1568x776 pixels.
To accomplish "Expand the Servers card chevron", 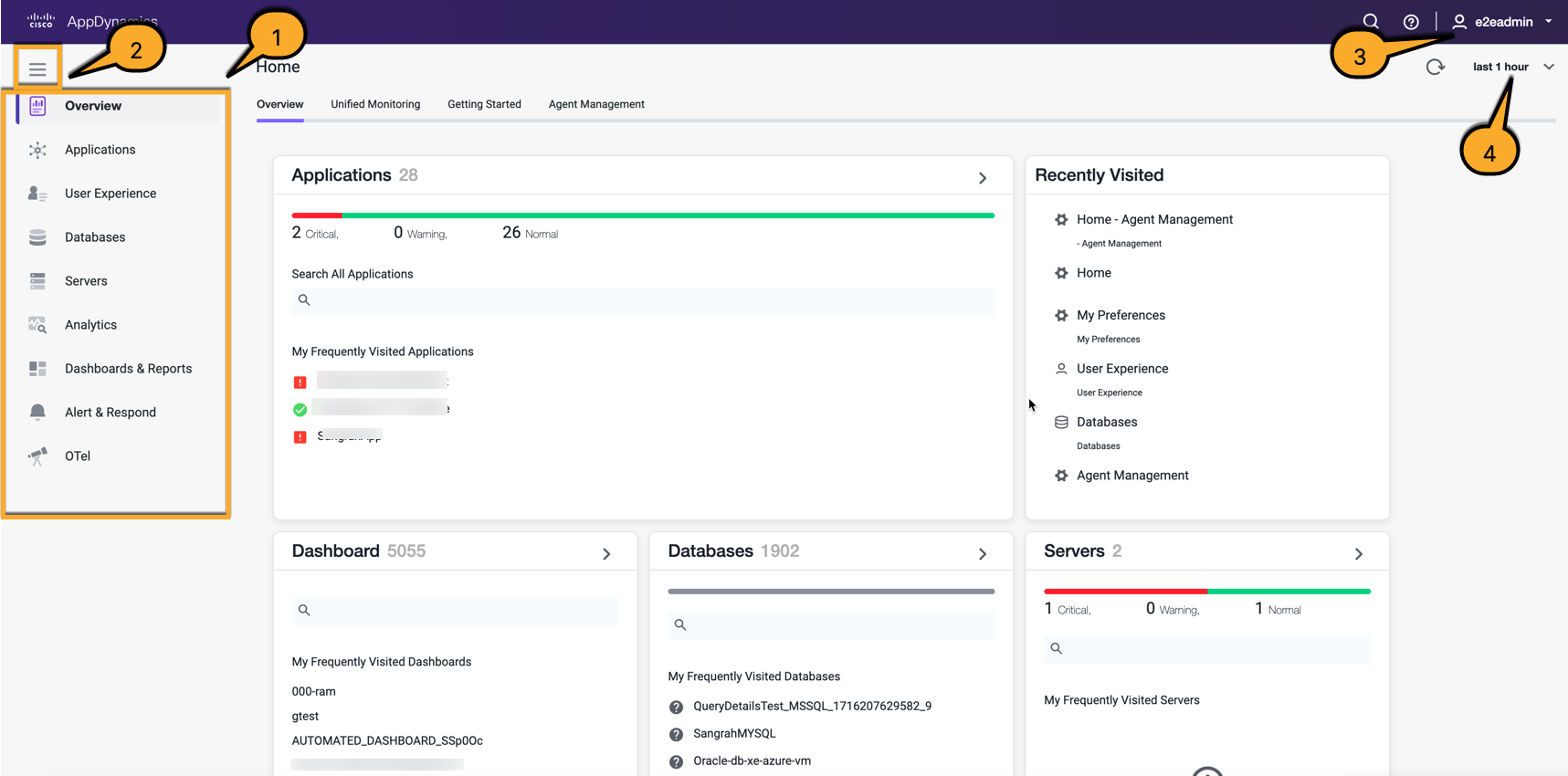I will point(1359,554).
